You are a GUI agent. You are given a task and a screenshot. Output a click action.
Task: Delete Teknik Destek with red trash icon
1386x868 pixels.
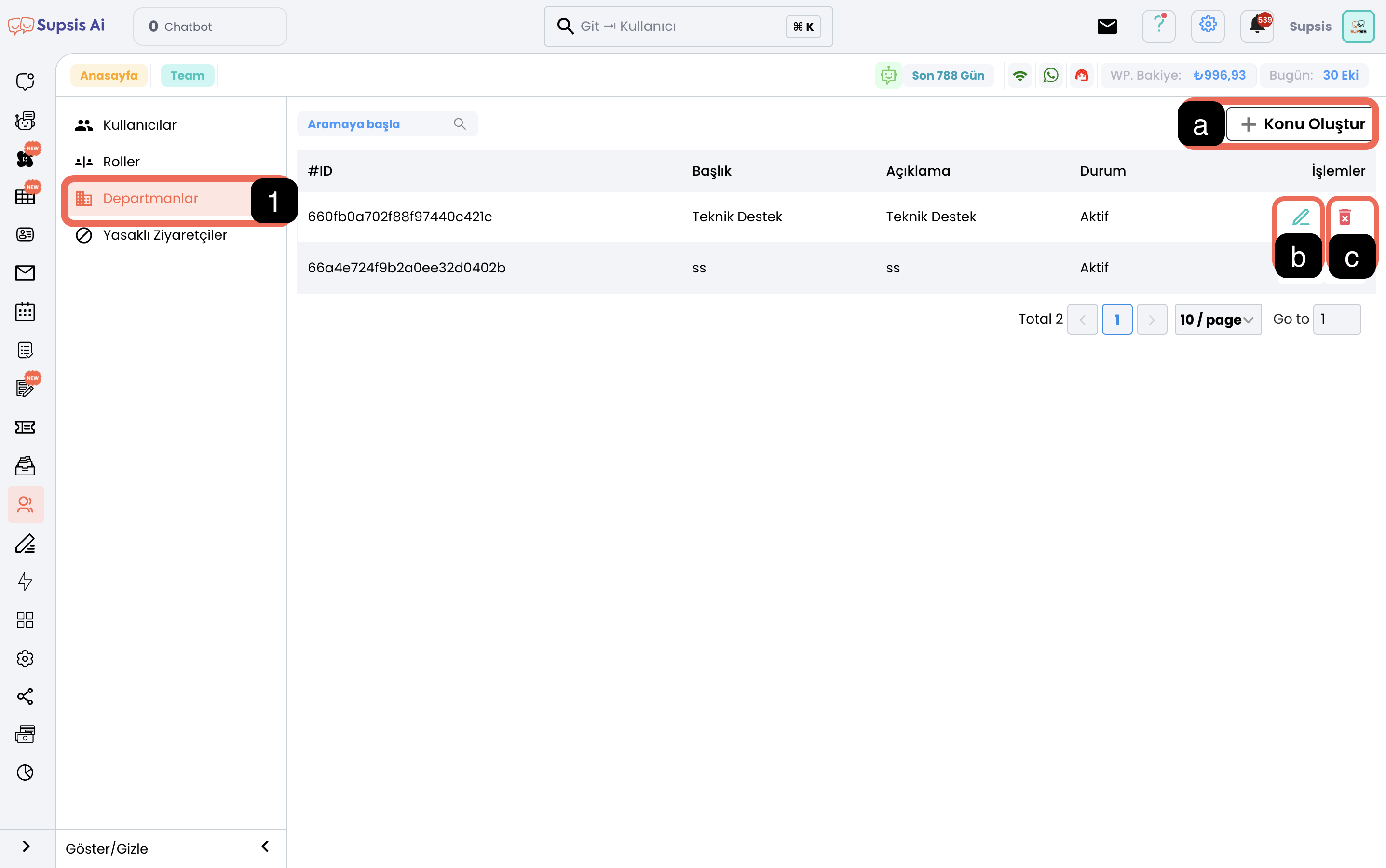click(x=1345, y=217)
